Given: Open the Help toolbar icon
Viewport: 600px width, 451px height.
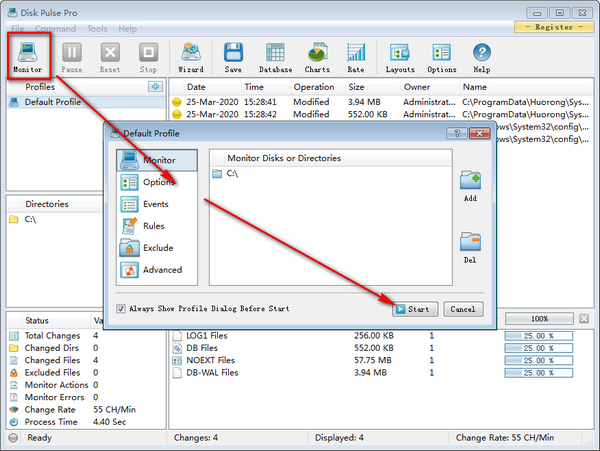Looking at the screenshot, I should pos(481,57).
